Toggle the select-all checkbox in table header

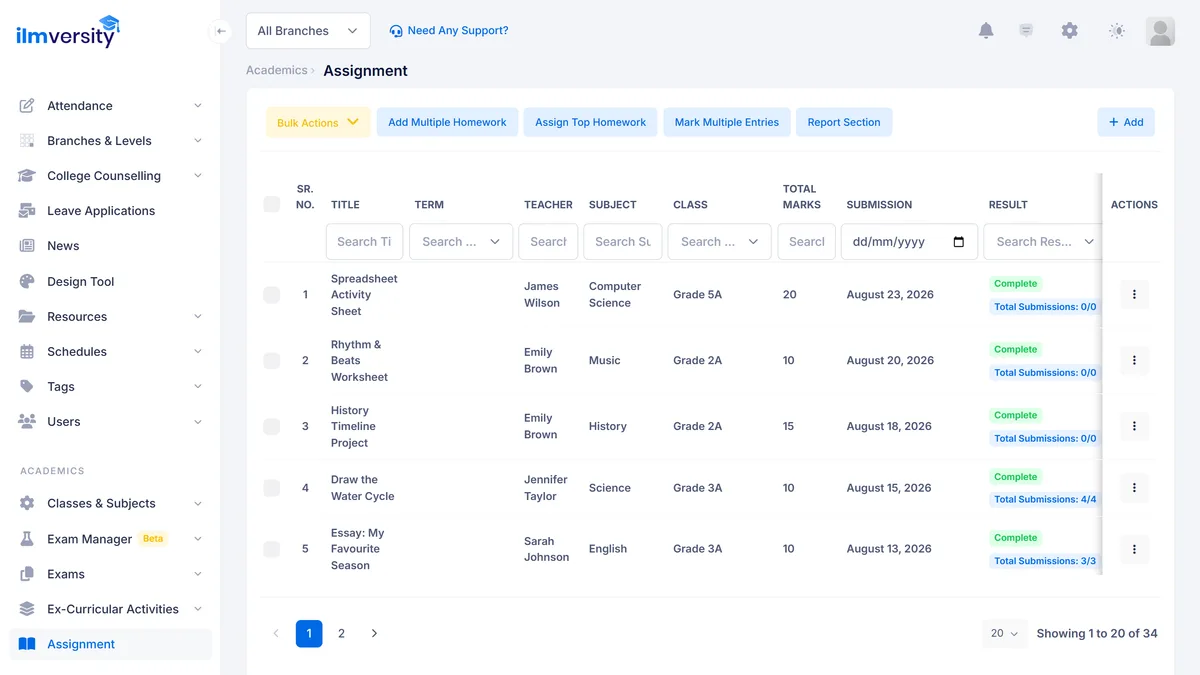272,204
